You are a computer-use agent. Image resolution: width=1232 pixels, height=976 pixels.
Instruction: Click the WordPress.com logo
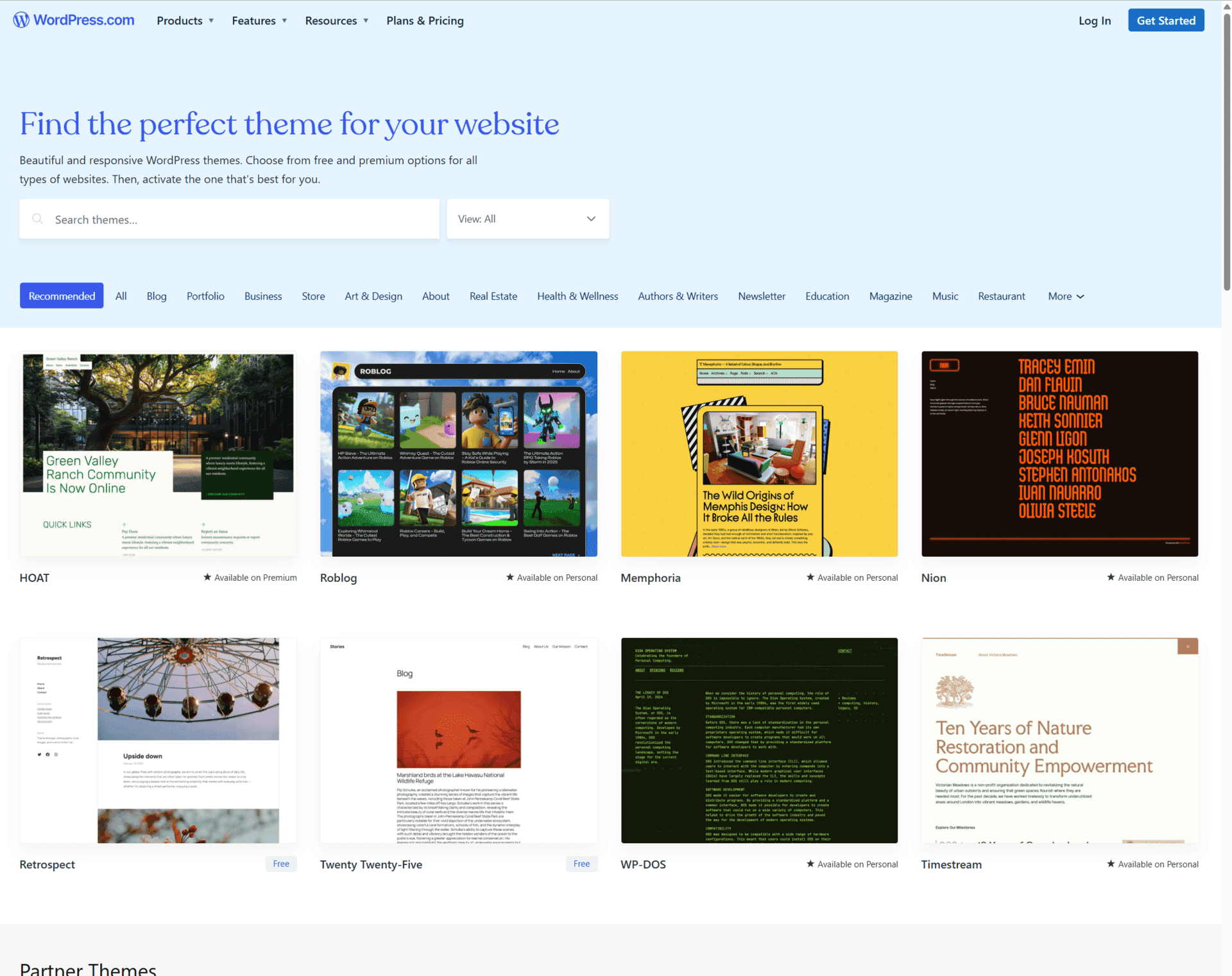pos(74,20)
